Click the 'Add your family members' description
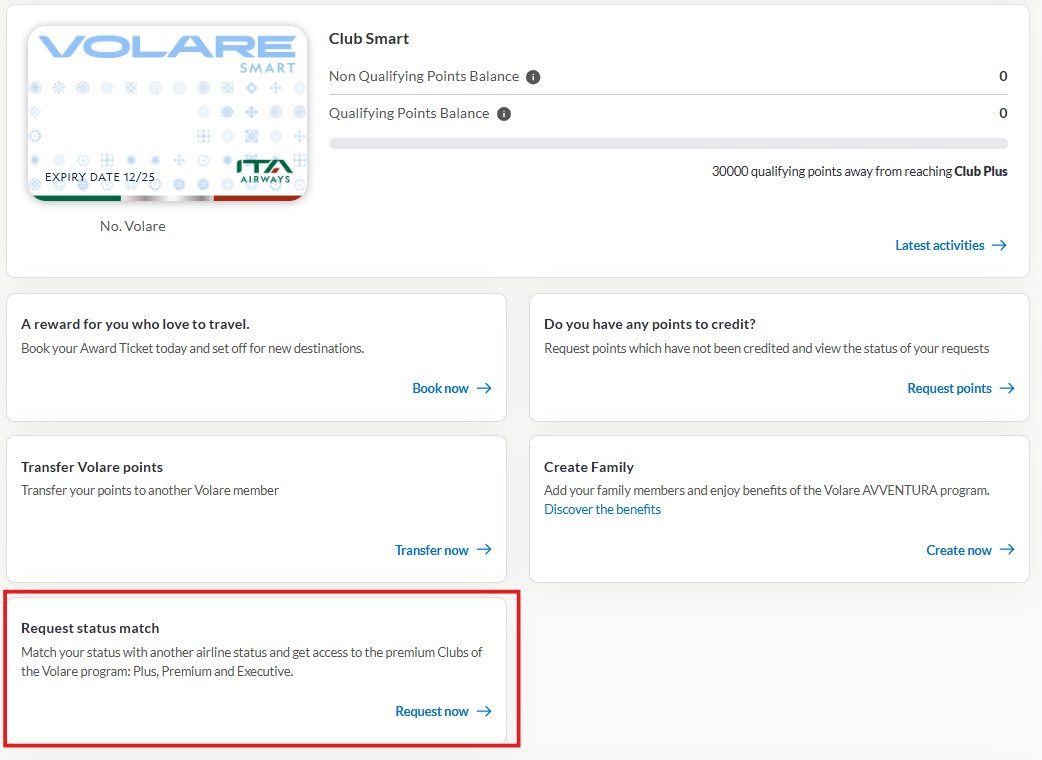Viewport: 1042px width, 760px height. [x=767, y=490]
